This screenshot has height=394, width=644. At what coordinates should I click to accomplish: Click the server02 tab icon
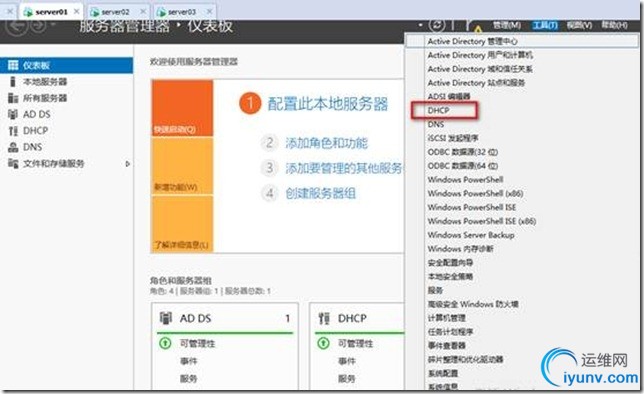pyautogui.click(x=94, y=12)
